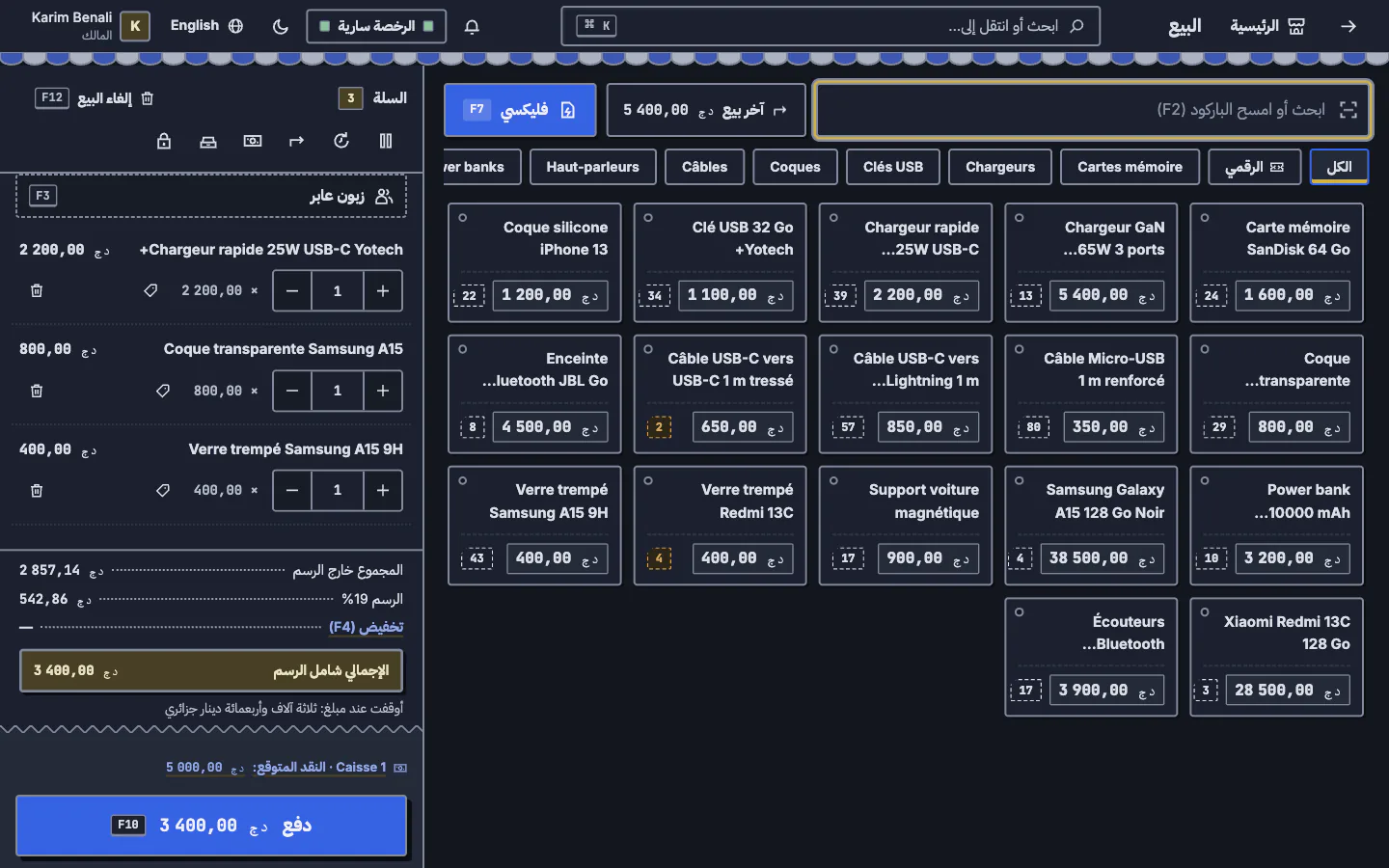This screenshot has width=1389, height=868.
Task: Show the Chargeurs category
Action: [x=1000, y=167]
